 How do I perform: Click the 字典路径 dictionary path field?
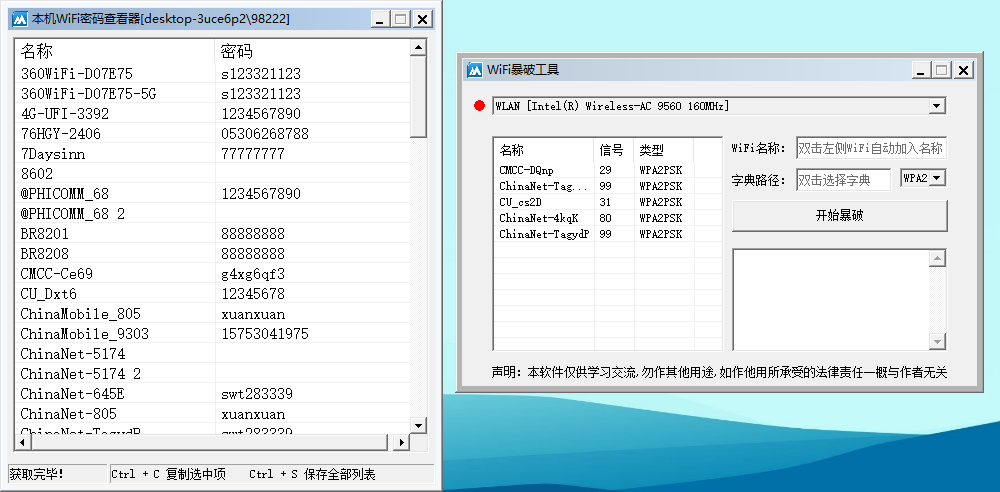[842, 180]
